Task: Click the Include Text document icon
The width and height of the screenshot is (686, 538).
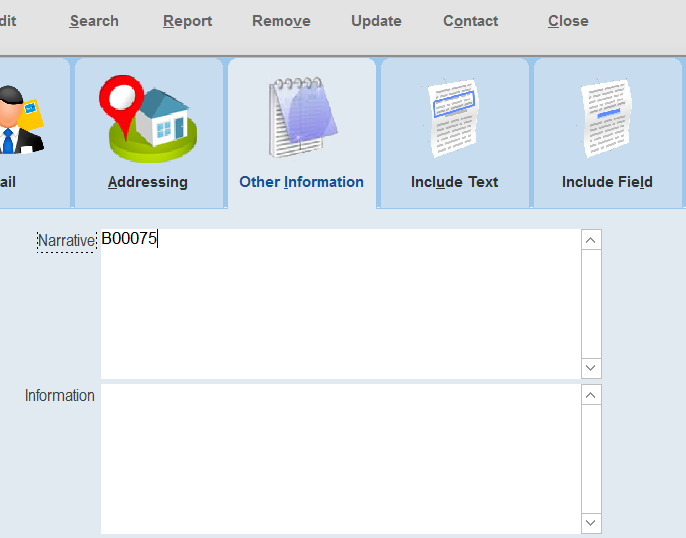Action: coord(453,118)
